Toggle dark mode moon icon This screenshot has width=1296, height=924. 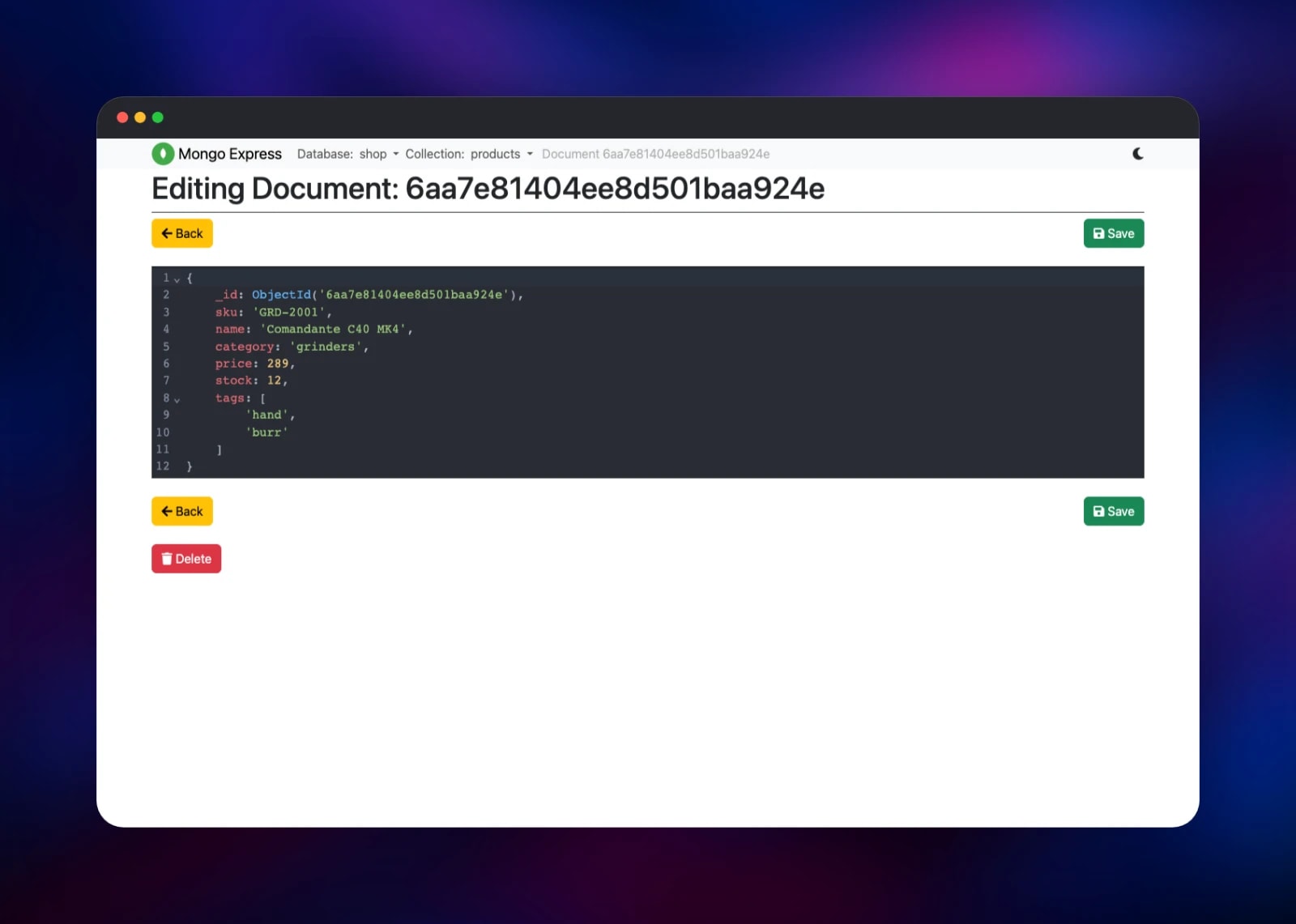pos(1137,154)
